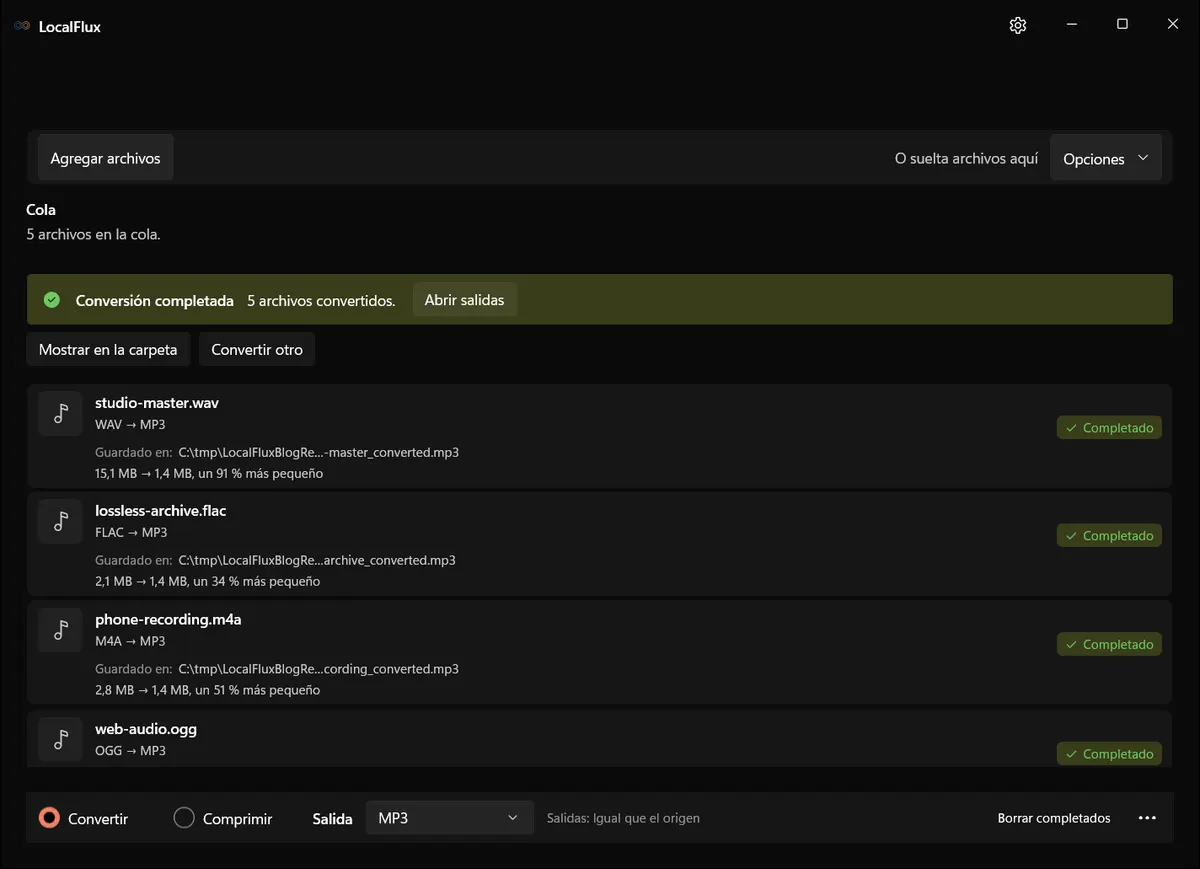
Task: Click the green conversion completed checkmark icon
Action: pos(52,300)
